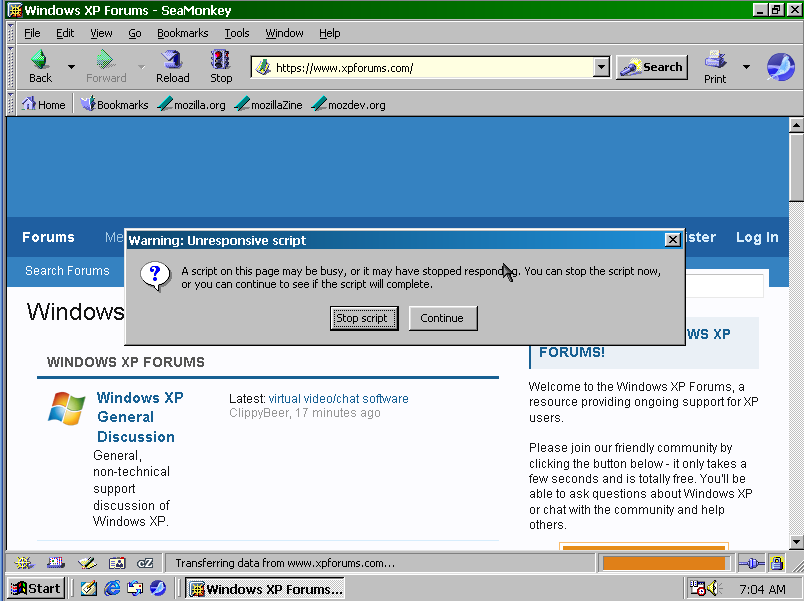Open the Mail & Newsgroups status bar icon
804x601 pixels.
55,563
